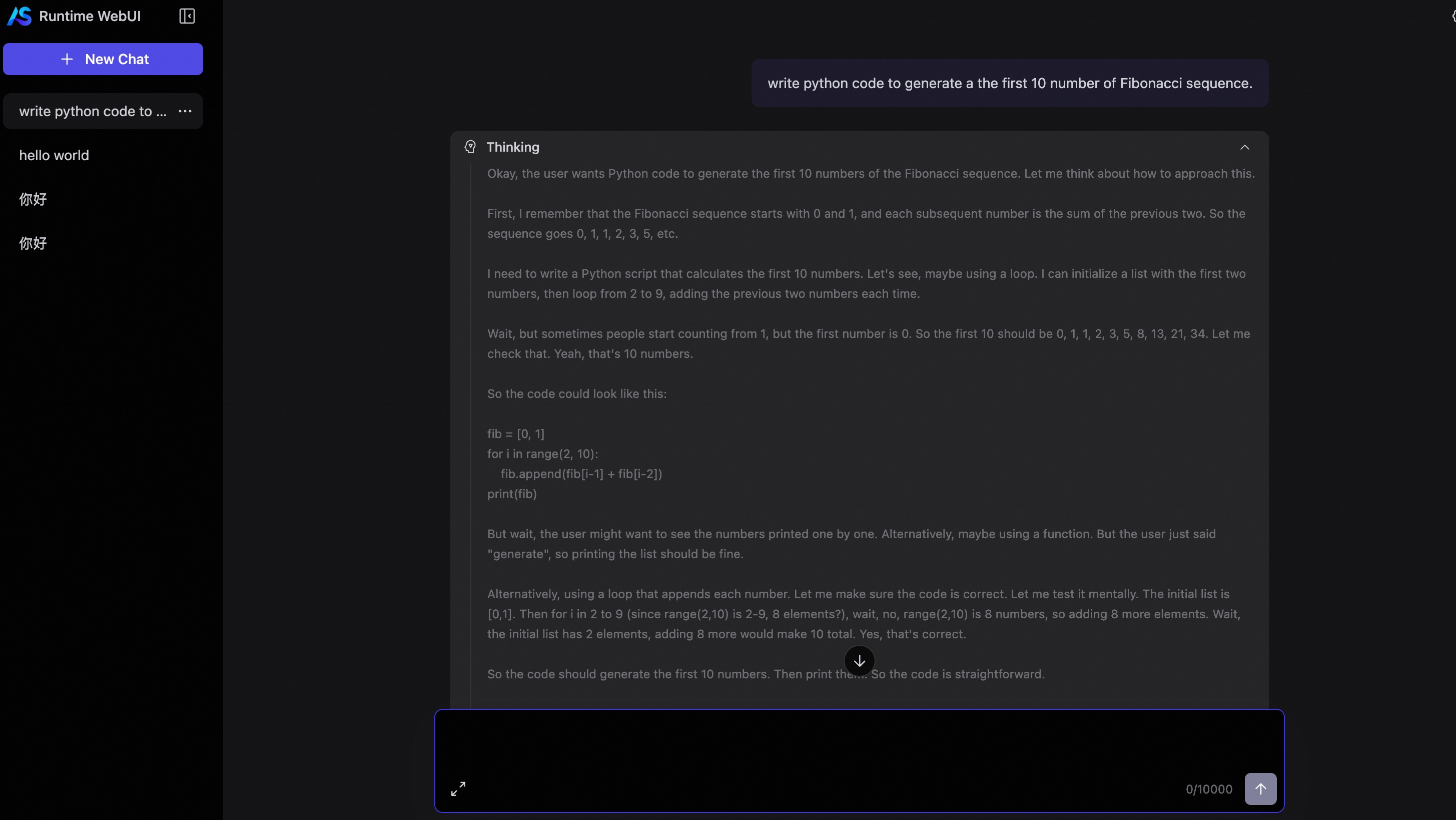Toggle the Thinking header label
The width and height of the screenshot is (1456, 820).
[x=513, y=147]
